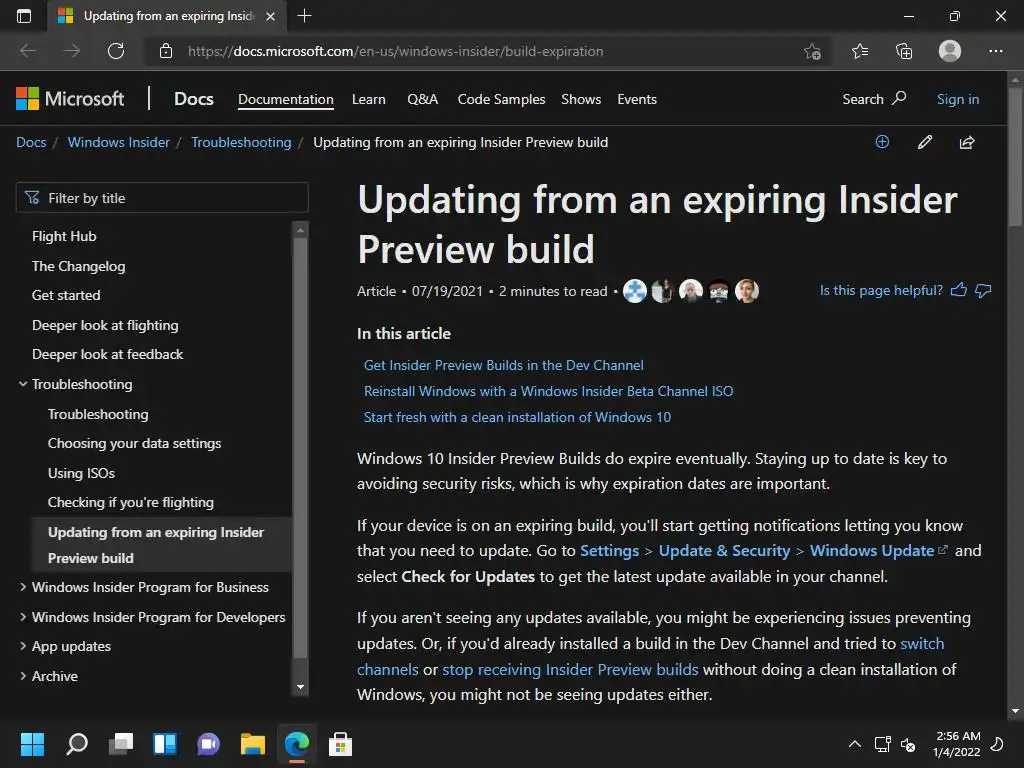Go to Troubleshooting breadcrumb link
1024x768 pixels.
click(x=241, y=142)
